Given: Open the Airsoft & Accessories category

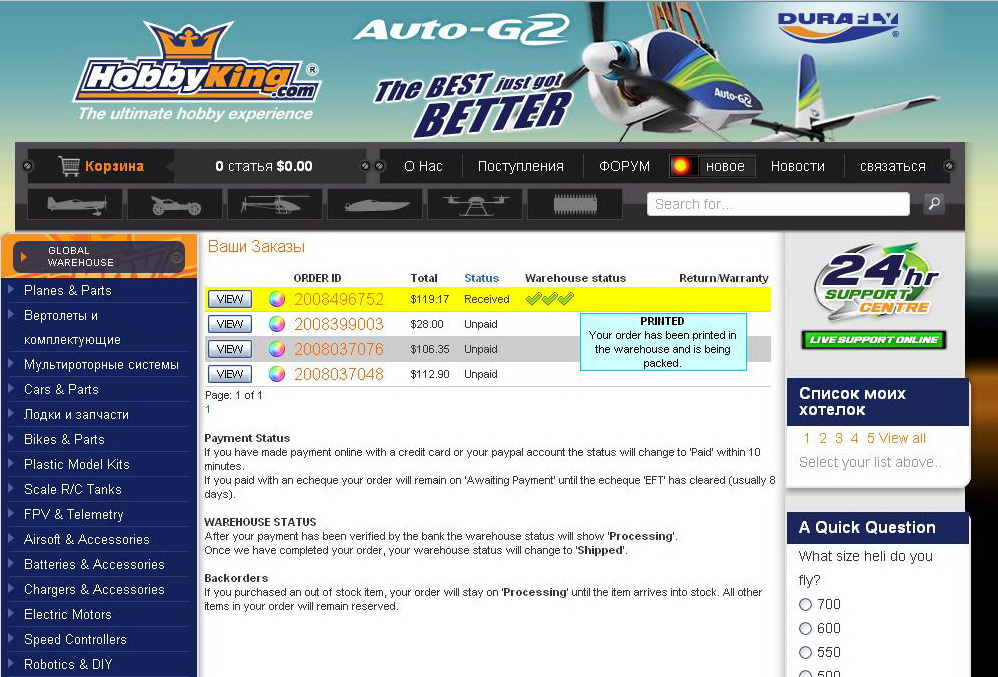Looking at the screenshot, I should (87, 539).
